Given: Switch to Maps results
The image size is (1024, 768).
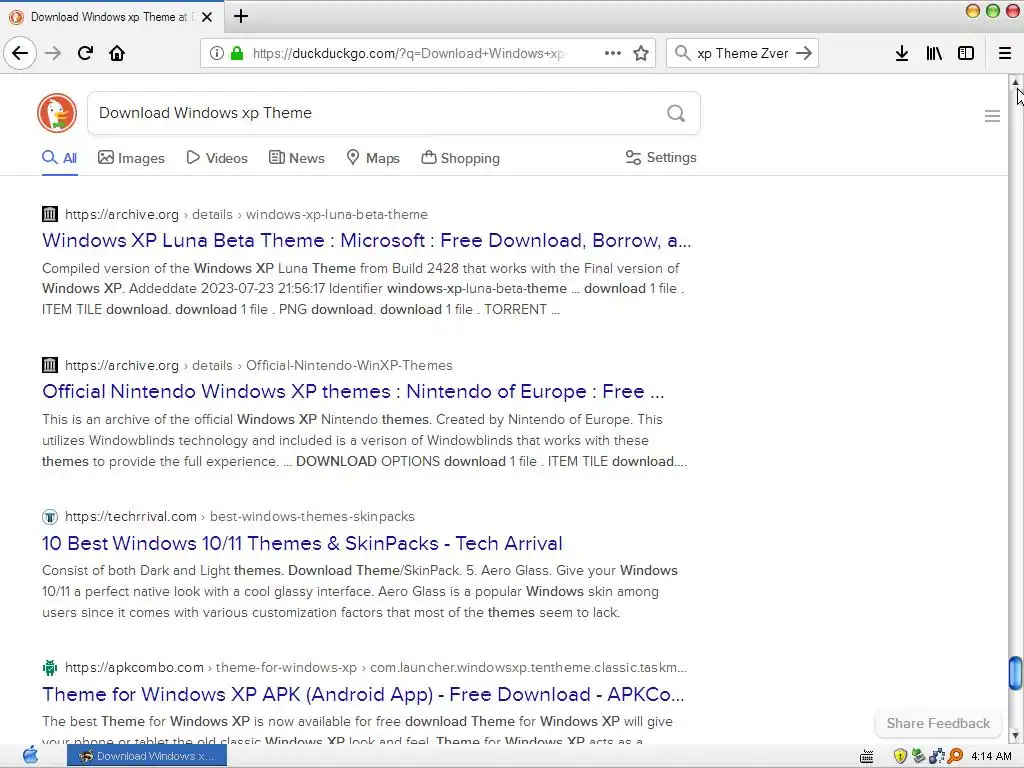Looking at the screenshot, I should pyautogui.click(x=373, y=158).
